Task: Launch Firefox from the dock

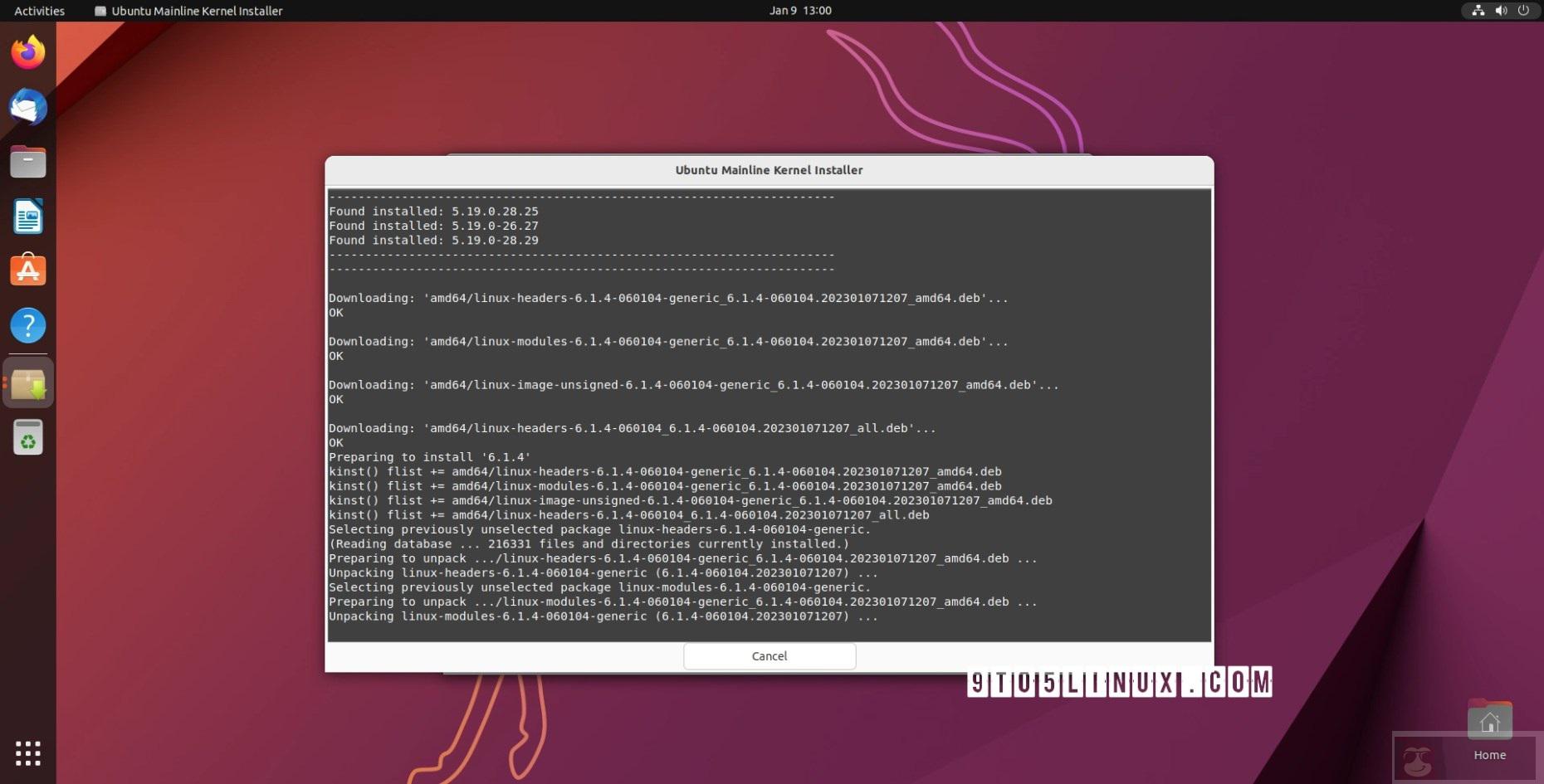Action: (27, 51)
